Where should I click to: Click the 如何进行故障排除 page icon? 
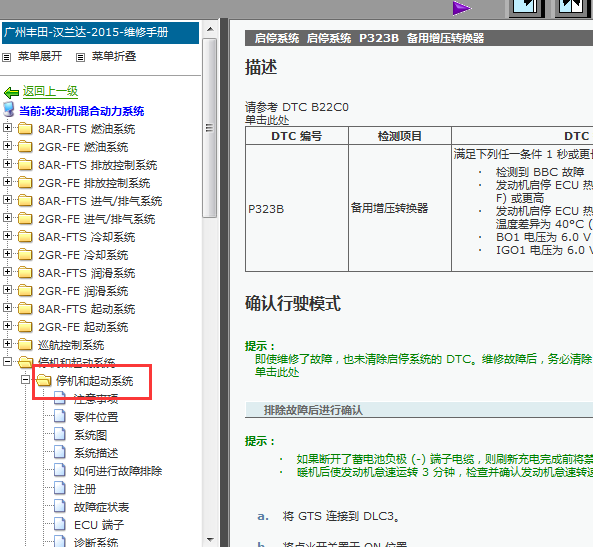point(60,470)
